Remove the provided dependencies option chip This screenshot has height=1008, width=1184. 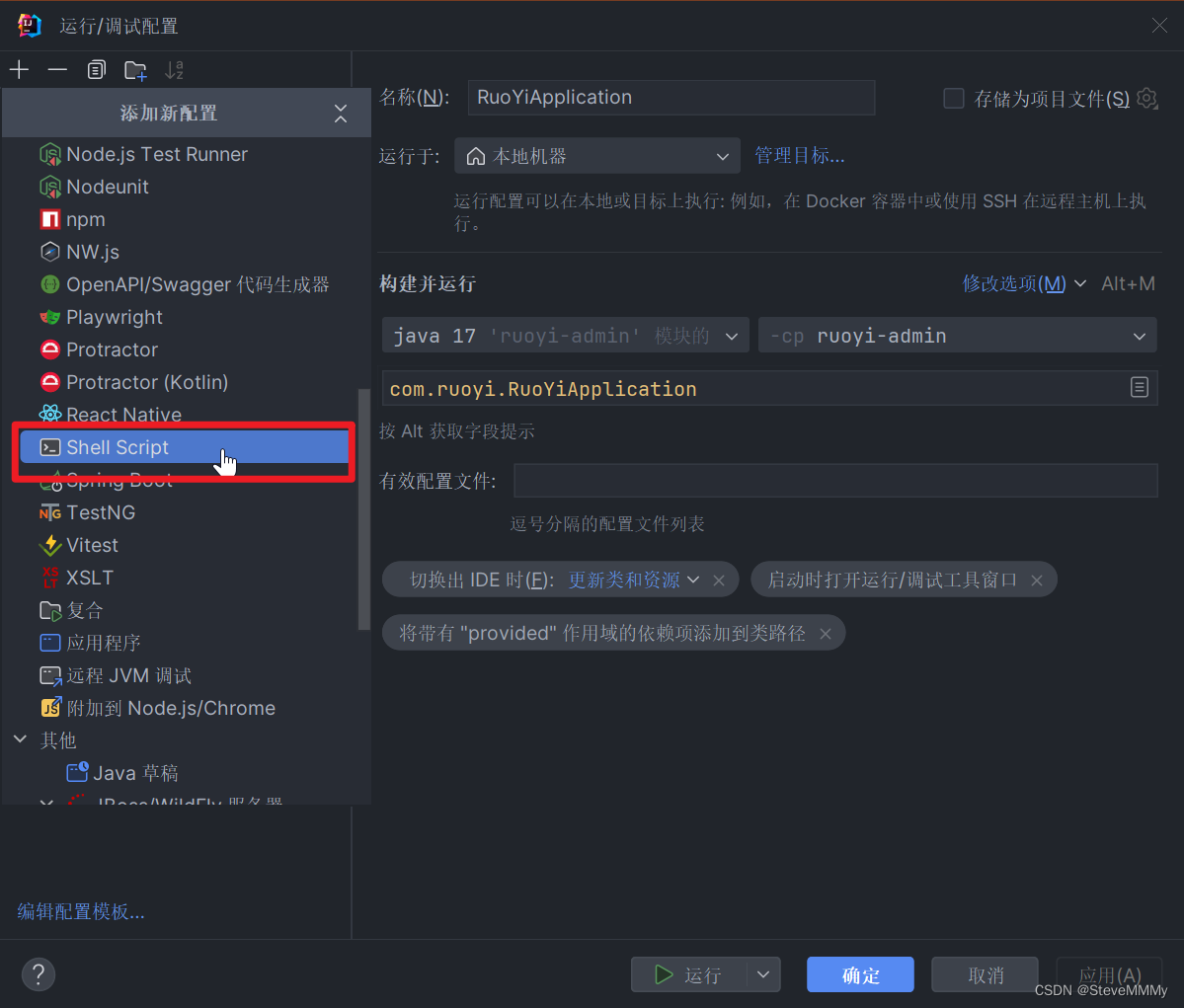point(826,634)
